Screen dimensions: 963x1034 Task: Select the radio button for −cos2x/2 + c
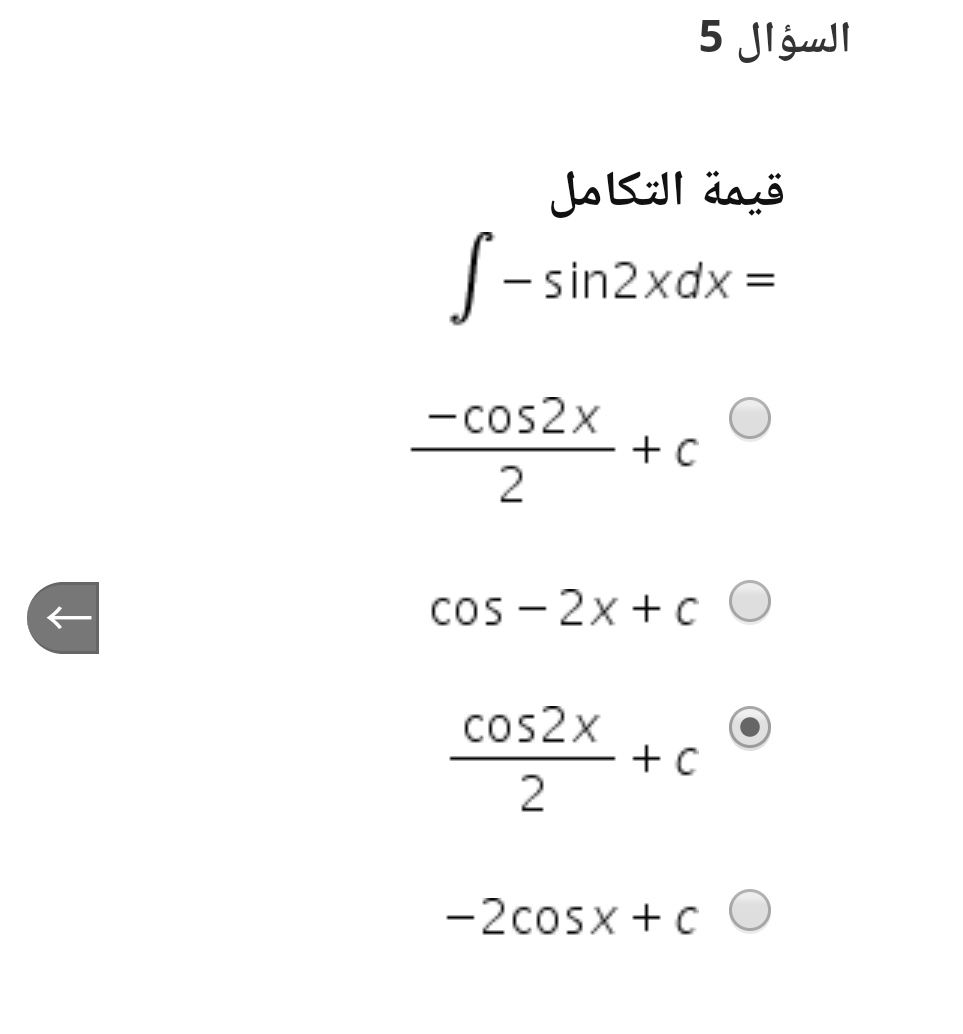click(x=750, y=418)
